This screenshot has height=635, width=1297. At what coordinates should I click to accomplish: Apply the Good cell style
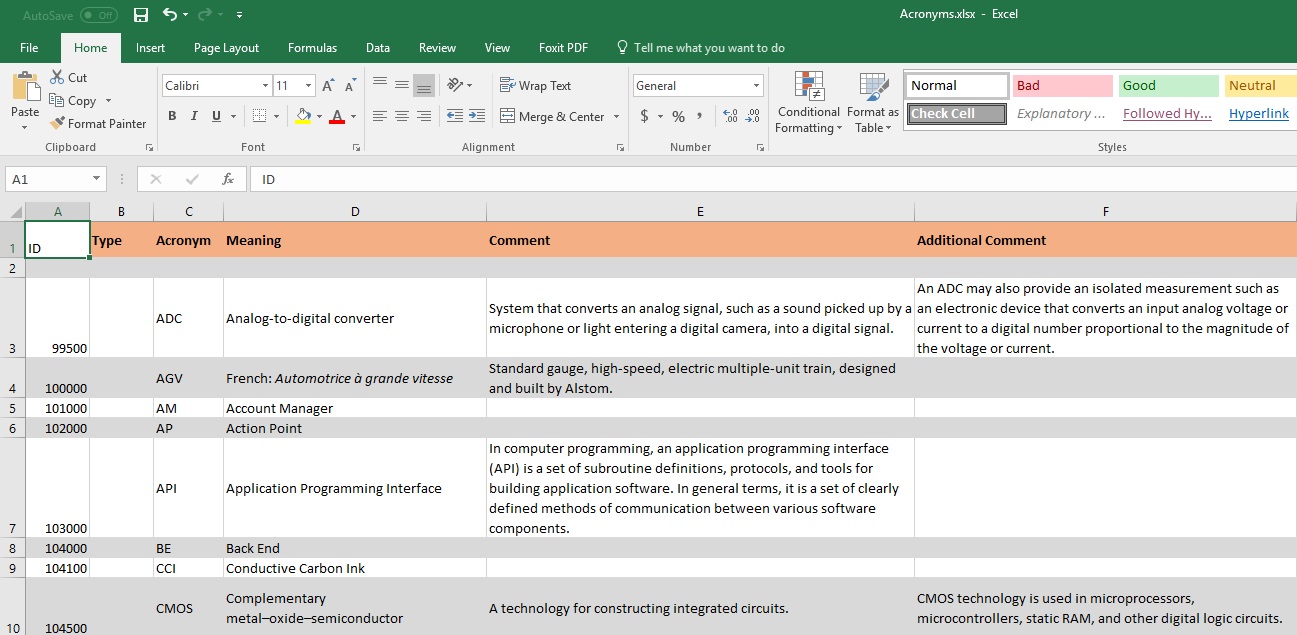click(1169, 86)
